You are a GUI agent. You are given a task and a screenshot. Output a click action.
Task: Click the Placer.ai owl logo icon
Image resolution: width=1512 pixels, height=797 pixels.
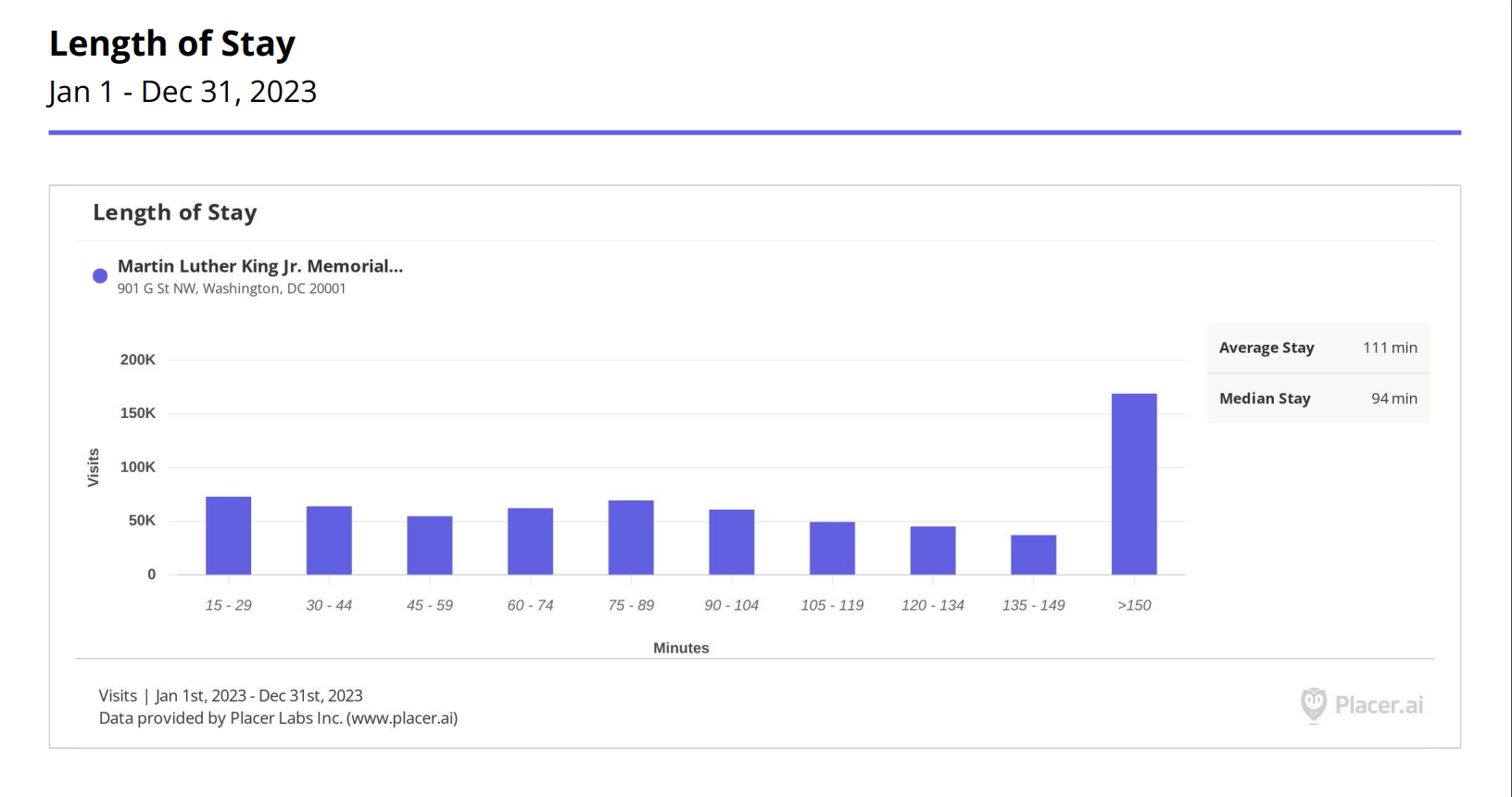click(x=1313, y=705)
